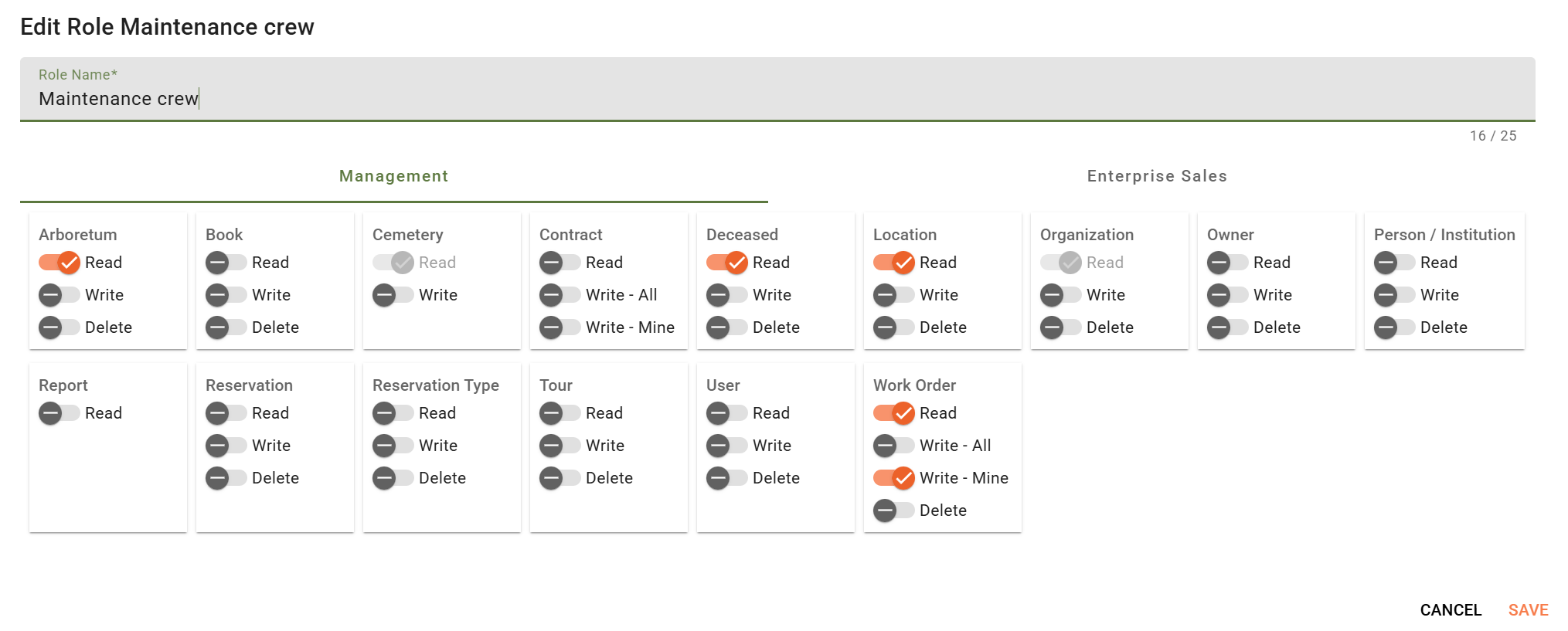Image resolution: width=1568 pixels, height=631 pixels.
Task: Enable Arboretum Write permission
Action: point(60,295)
